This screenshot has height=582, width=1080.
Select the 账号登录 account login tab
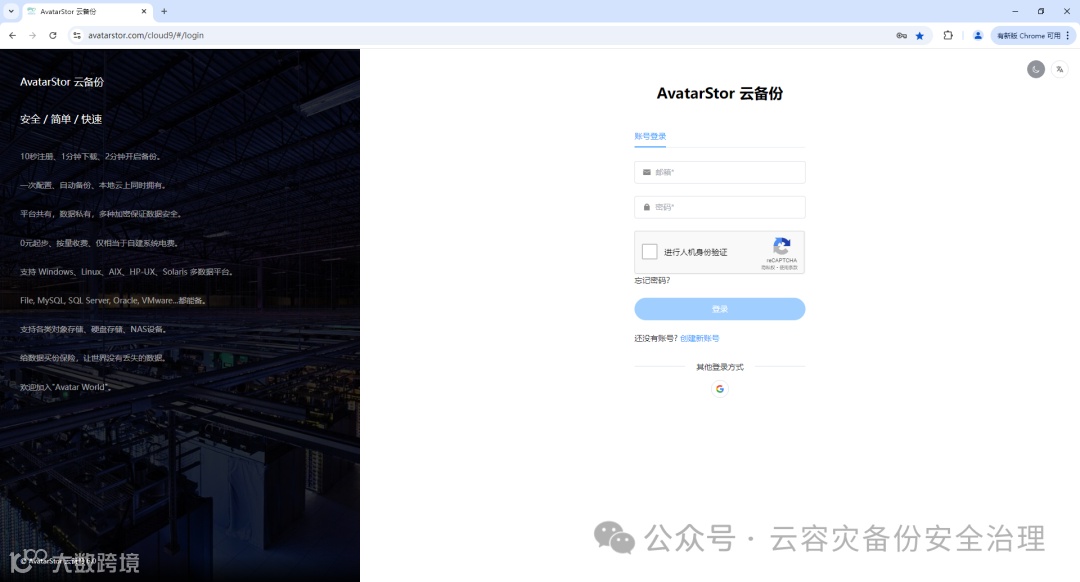tap(650, 136)
